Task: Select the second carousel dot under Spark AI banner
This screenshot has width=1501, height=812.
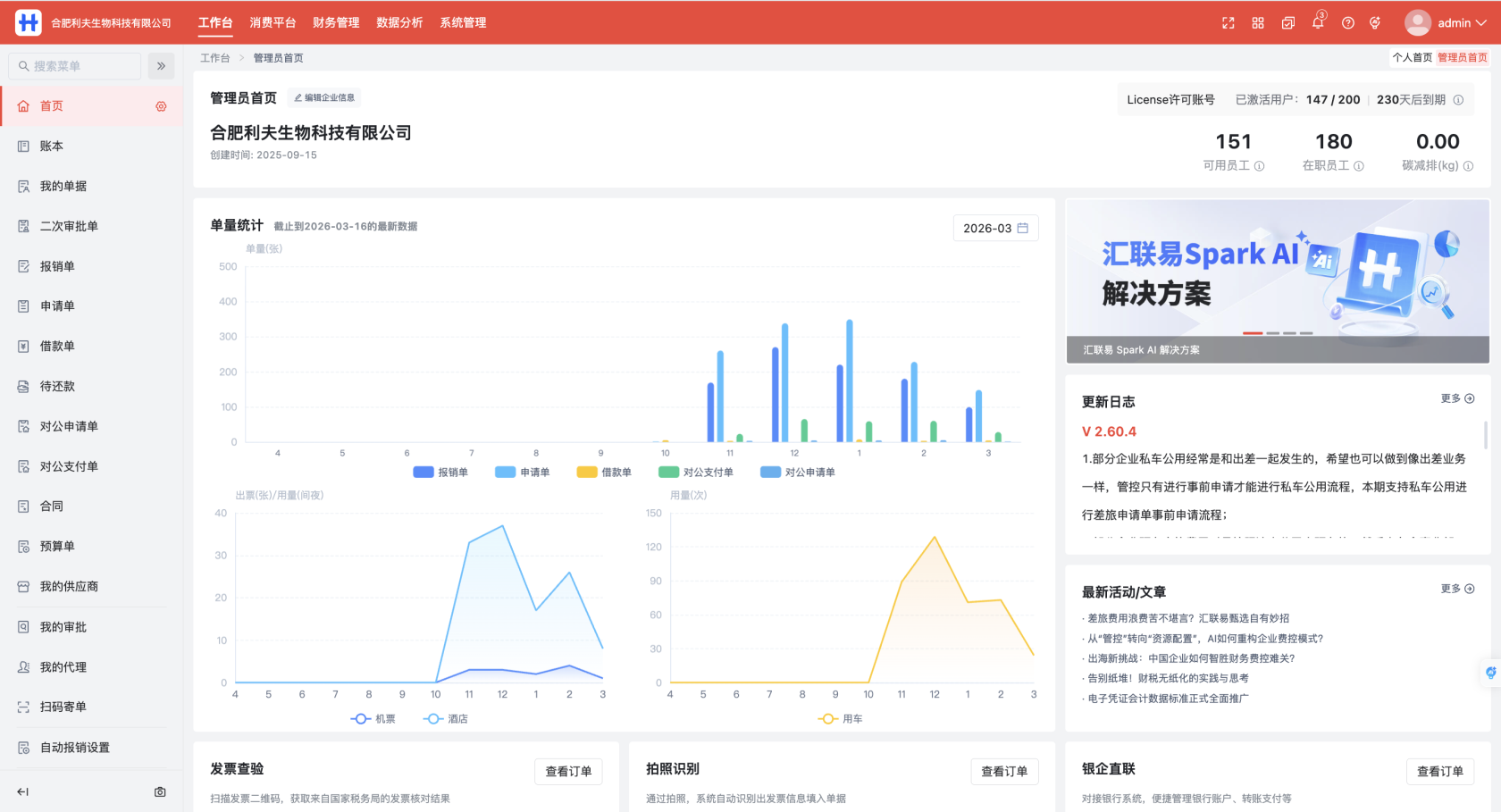Action: 1271,332
